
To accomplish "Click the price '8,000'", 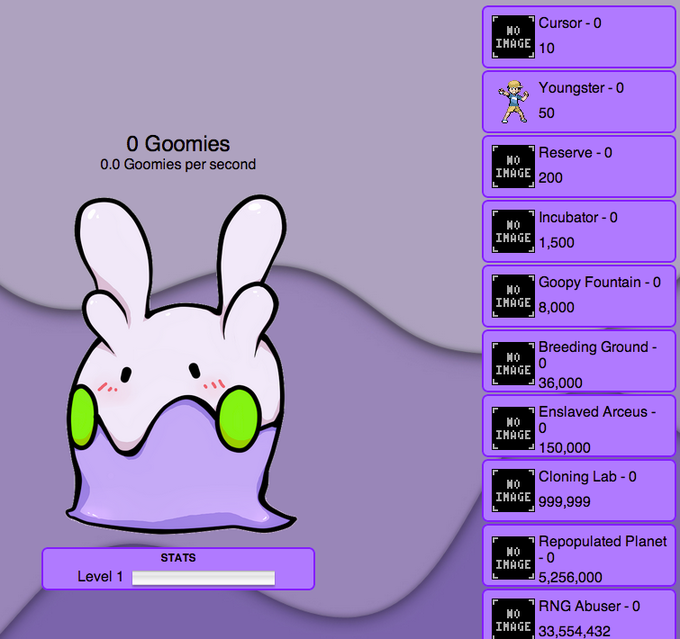I will pyautogui.click(x=556, y=307).
